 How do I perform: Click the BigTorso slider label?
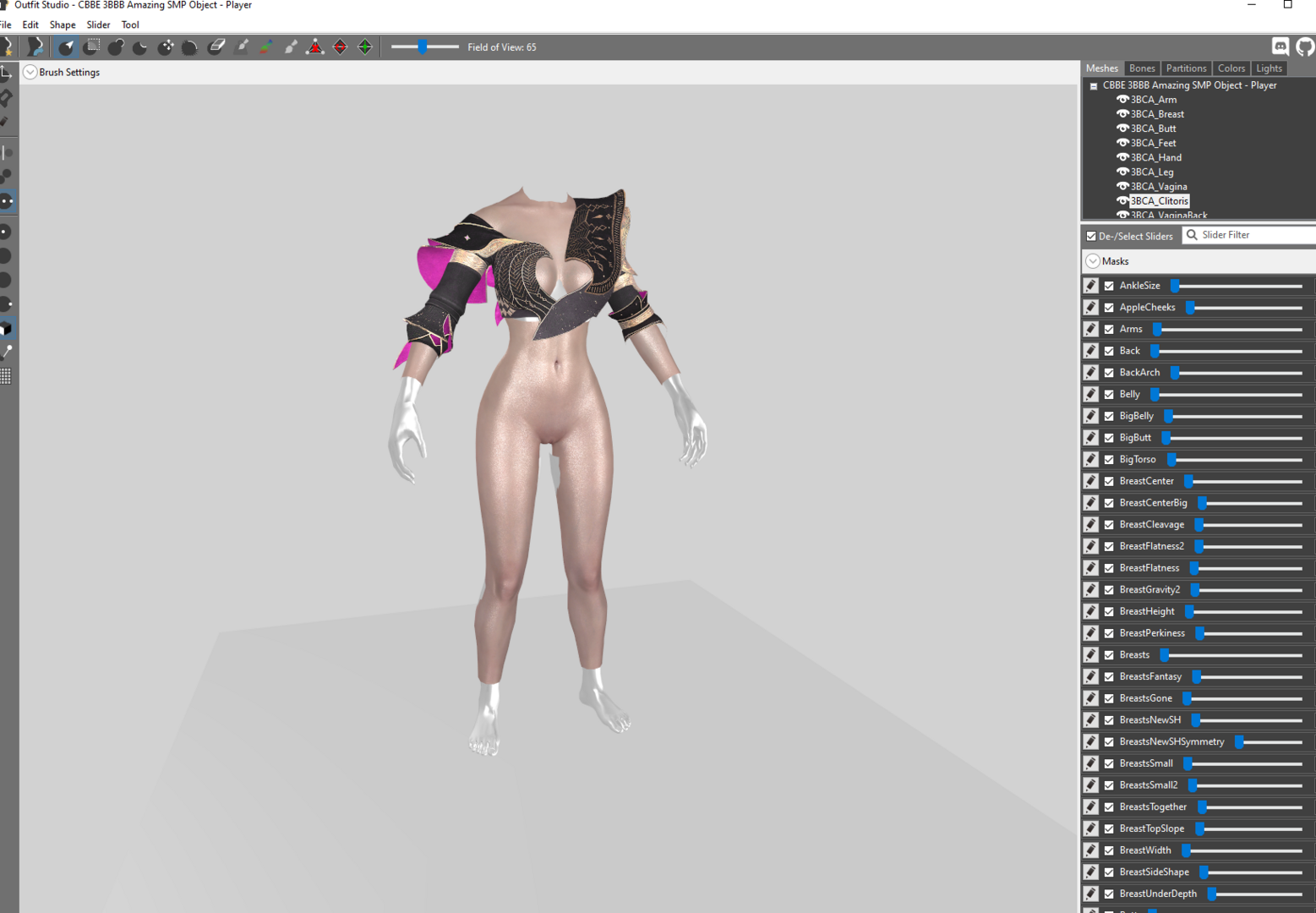(1138, 459)
